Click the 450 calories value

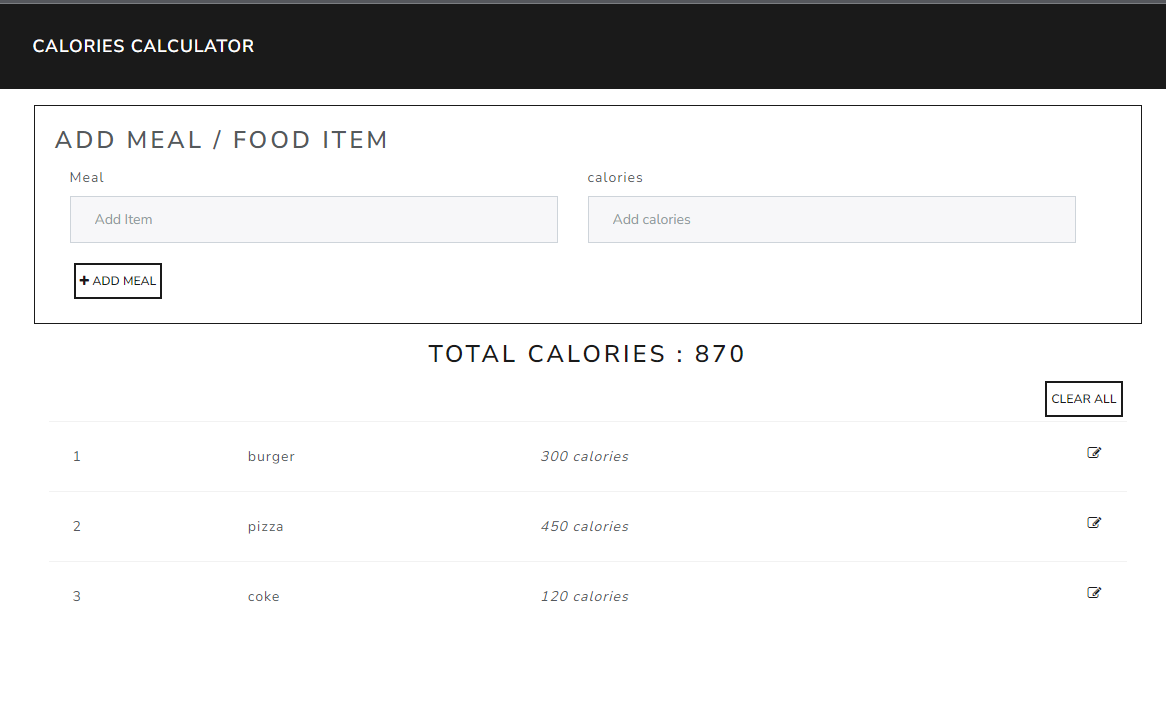(x=584, y=526)
